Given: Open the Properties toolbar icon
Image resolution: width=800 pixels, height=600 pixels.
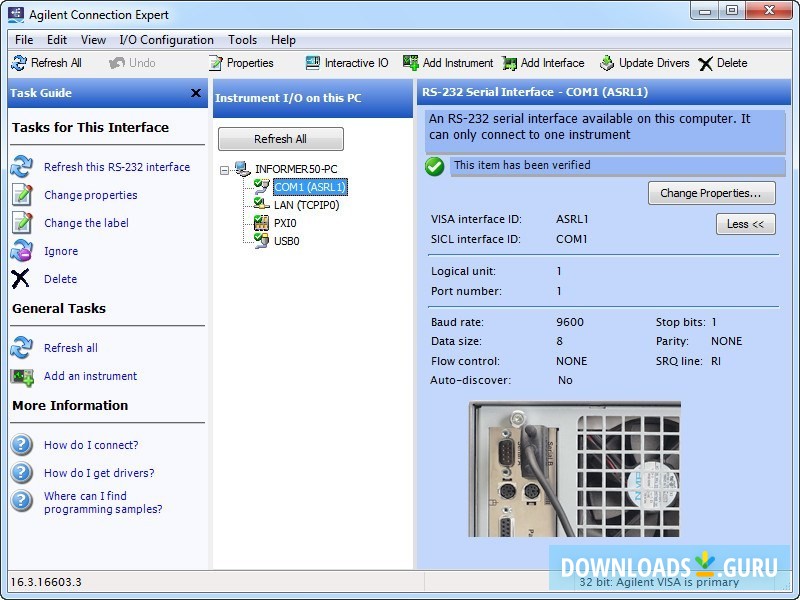Looking at the screenshot, I should click(214, 63).
